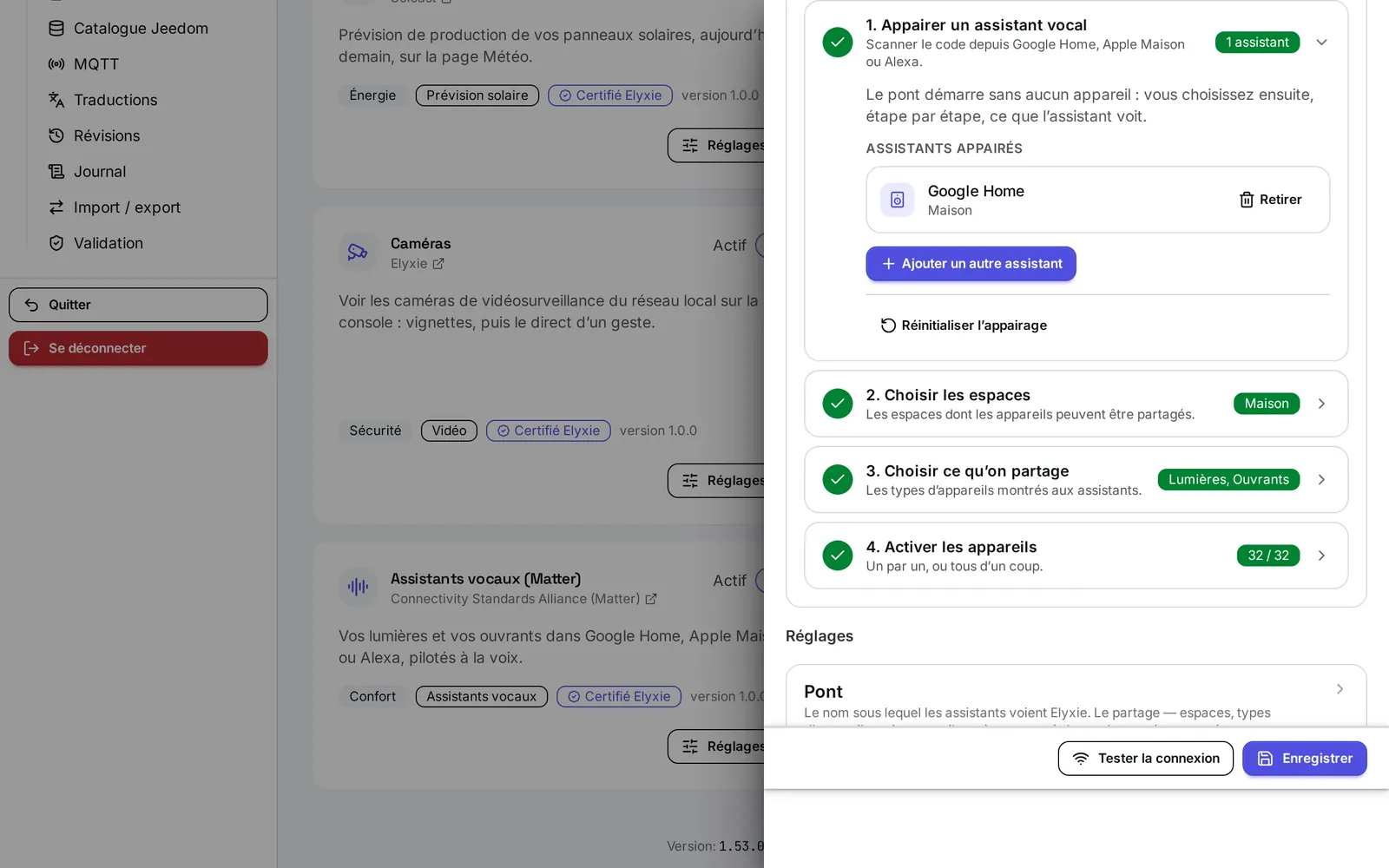Click the Assistants vocaux tag
The width and height of the screenshot is (1389, 868).
pos(482,696)
